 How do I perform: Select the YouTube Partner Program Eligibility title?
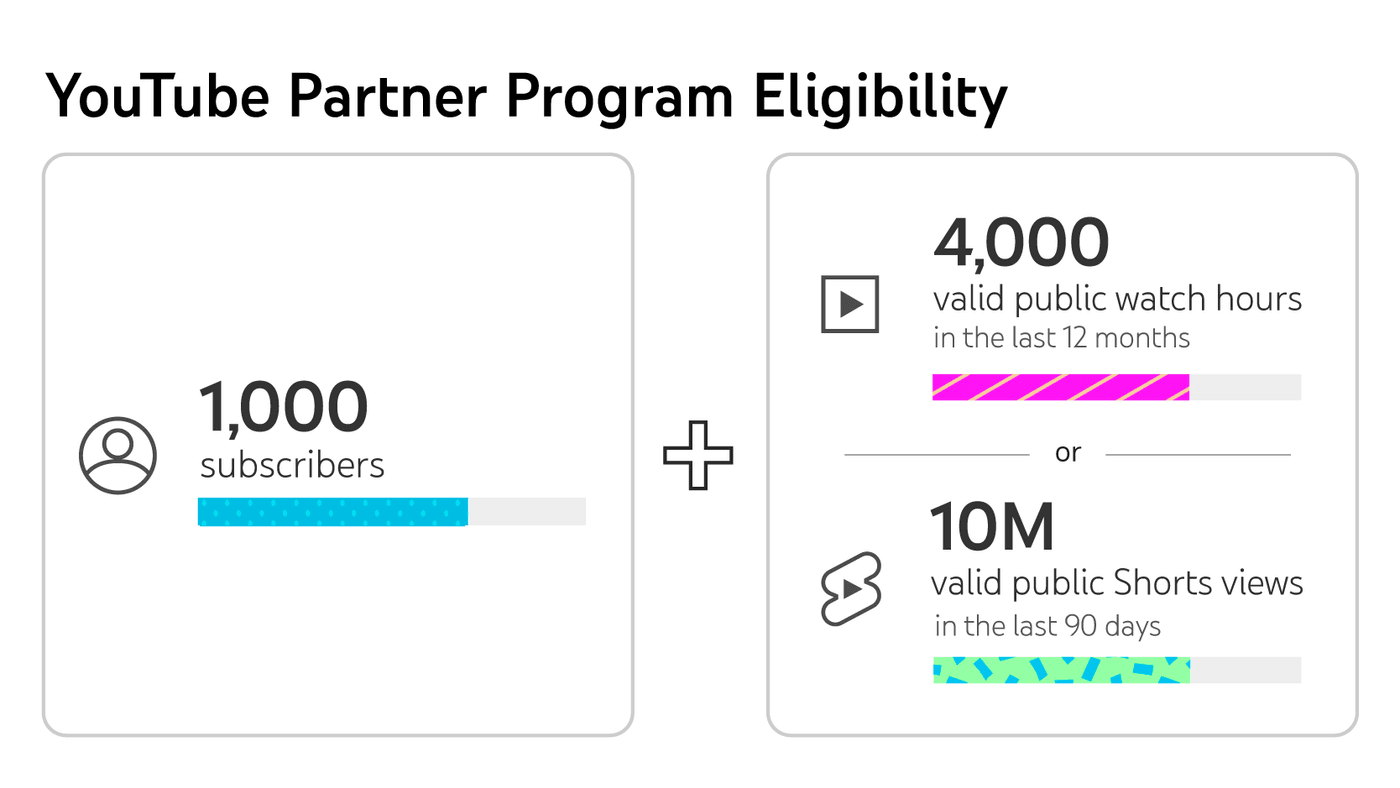(526, 97)
